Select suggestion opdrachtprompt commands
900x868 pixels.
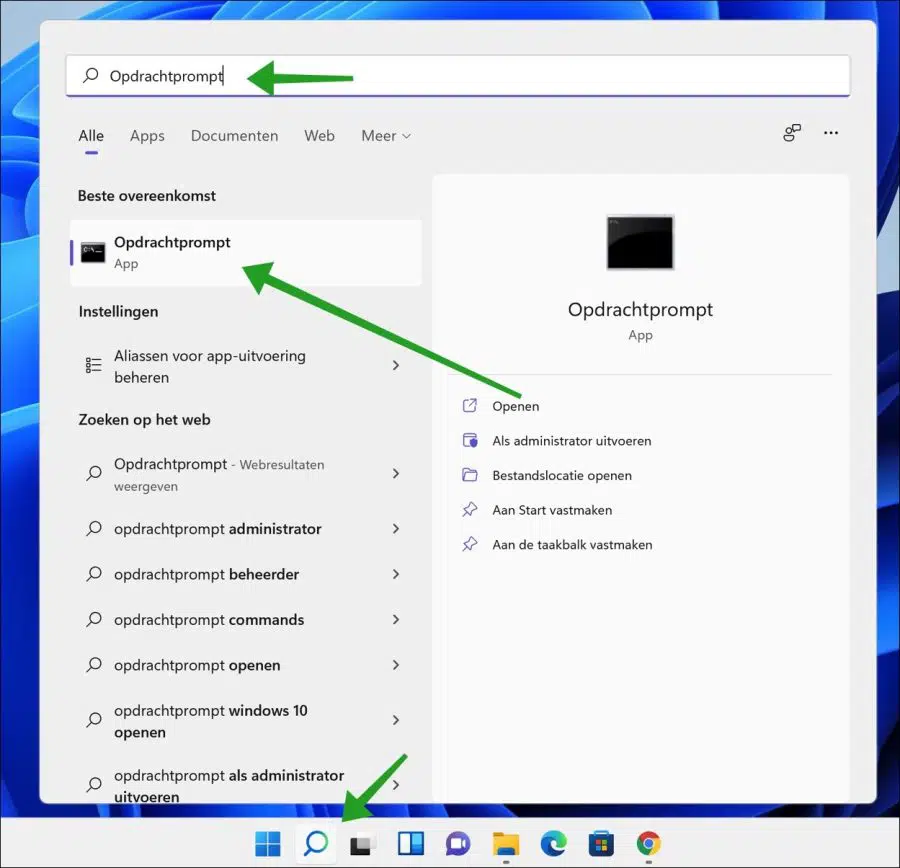pyautogui.click(x=246, y=619)
